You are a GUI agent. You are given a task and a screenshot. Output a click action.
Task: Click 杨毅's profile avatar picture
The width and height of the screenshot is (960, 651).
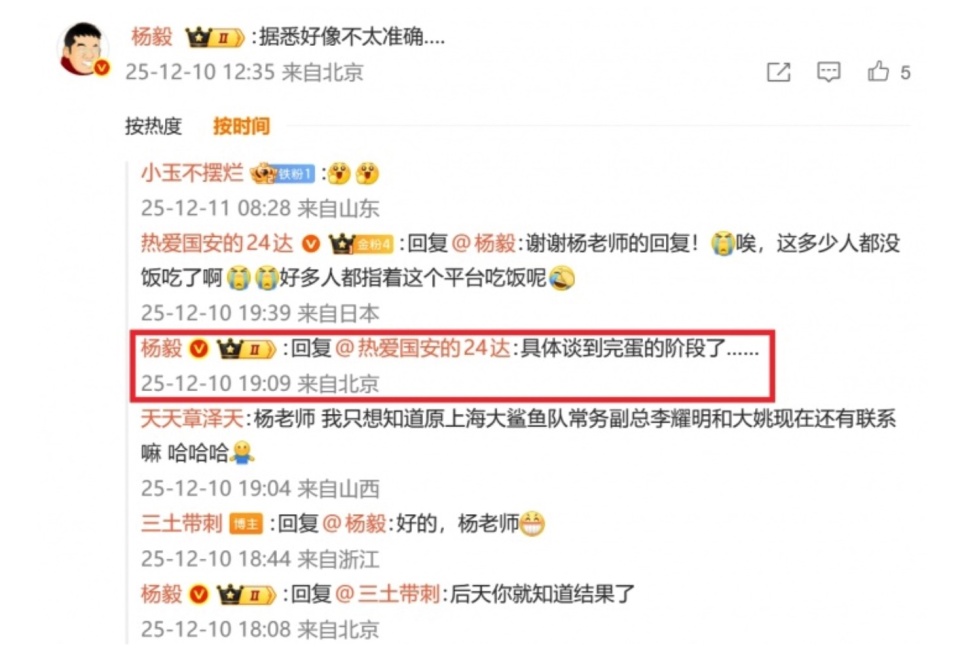[x=83, y=49]
